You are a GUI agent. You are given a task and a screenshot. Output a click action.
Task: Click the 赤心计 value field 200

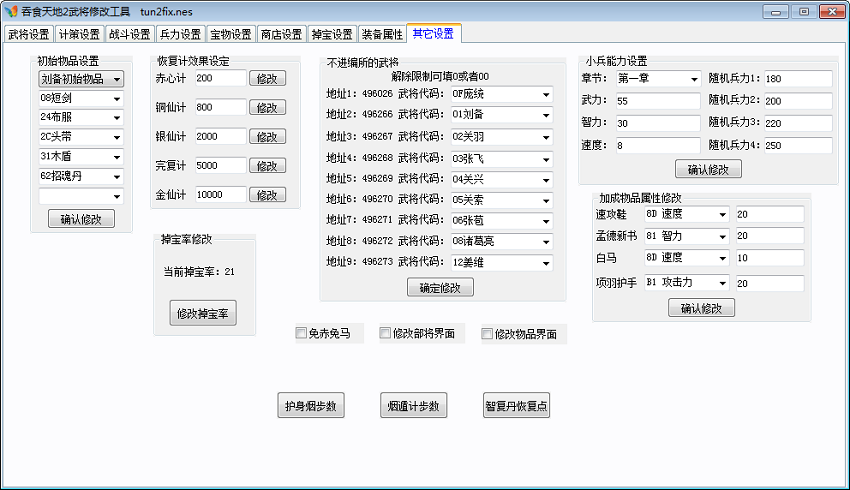point(221,78)
